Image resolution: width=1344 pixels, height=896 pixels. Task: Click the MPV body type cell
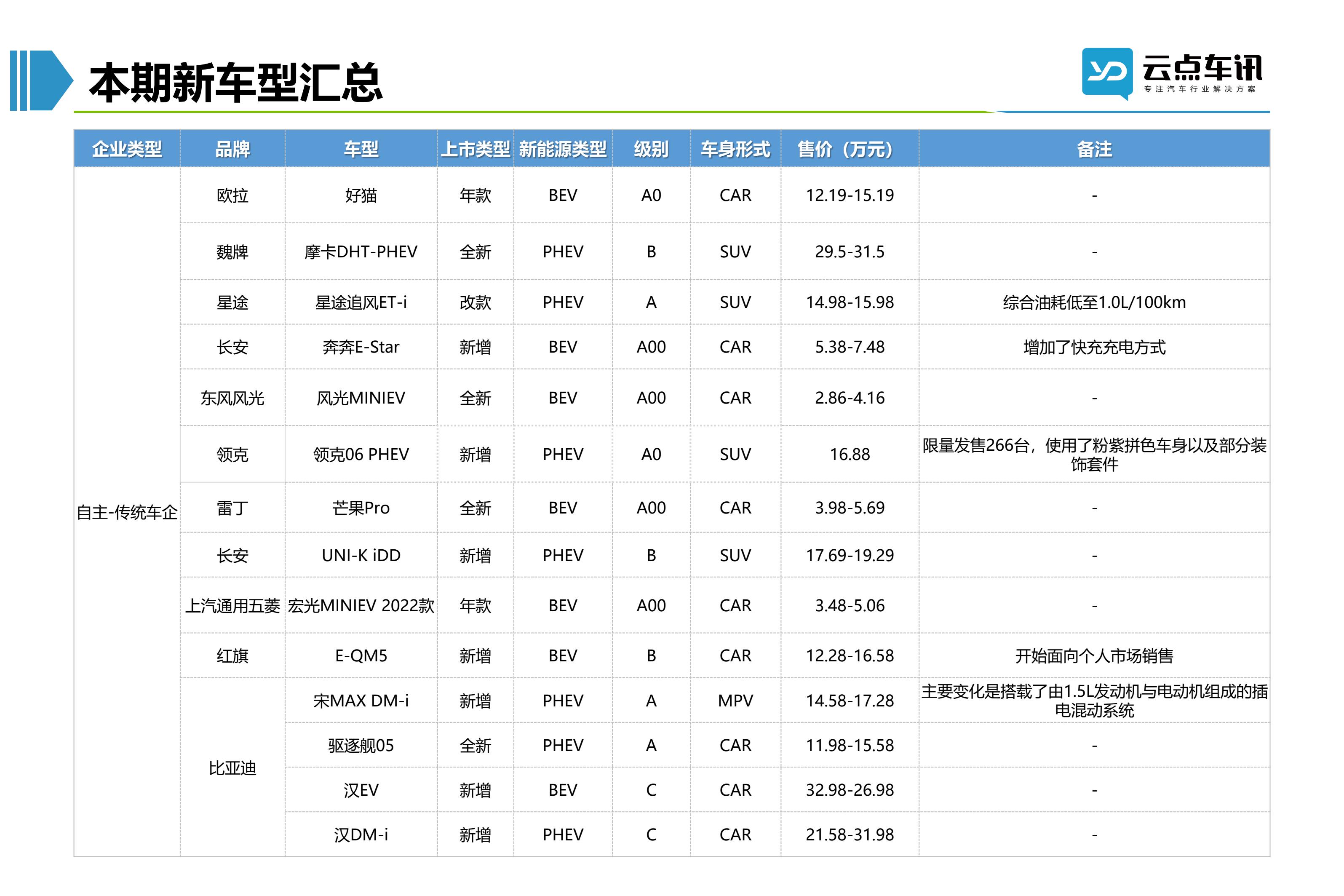click(735, 701)
